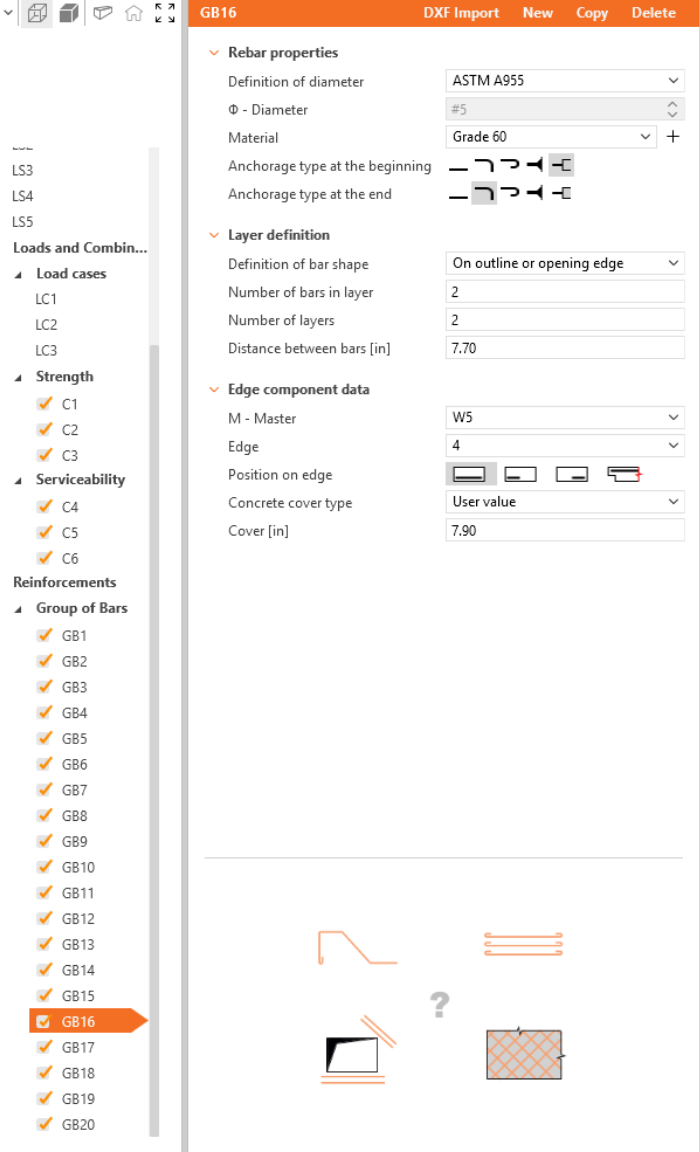This screenshot has width=700, height=1152.
Task: Open the Definition of diameter dropdown
Action: click(564, 82)
